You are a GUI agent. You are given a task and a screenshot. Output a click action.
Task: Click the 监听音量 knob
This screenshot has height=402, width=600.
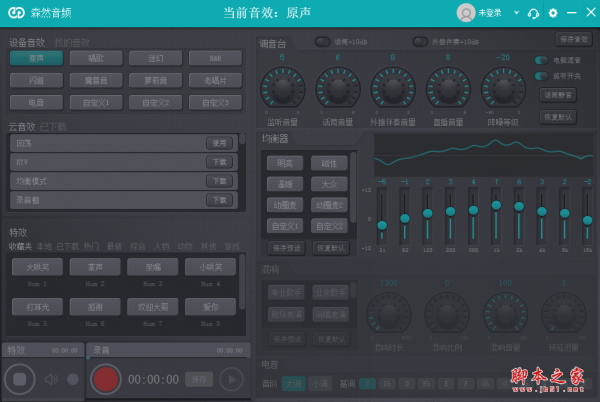coord(282,87)
